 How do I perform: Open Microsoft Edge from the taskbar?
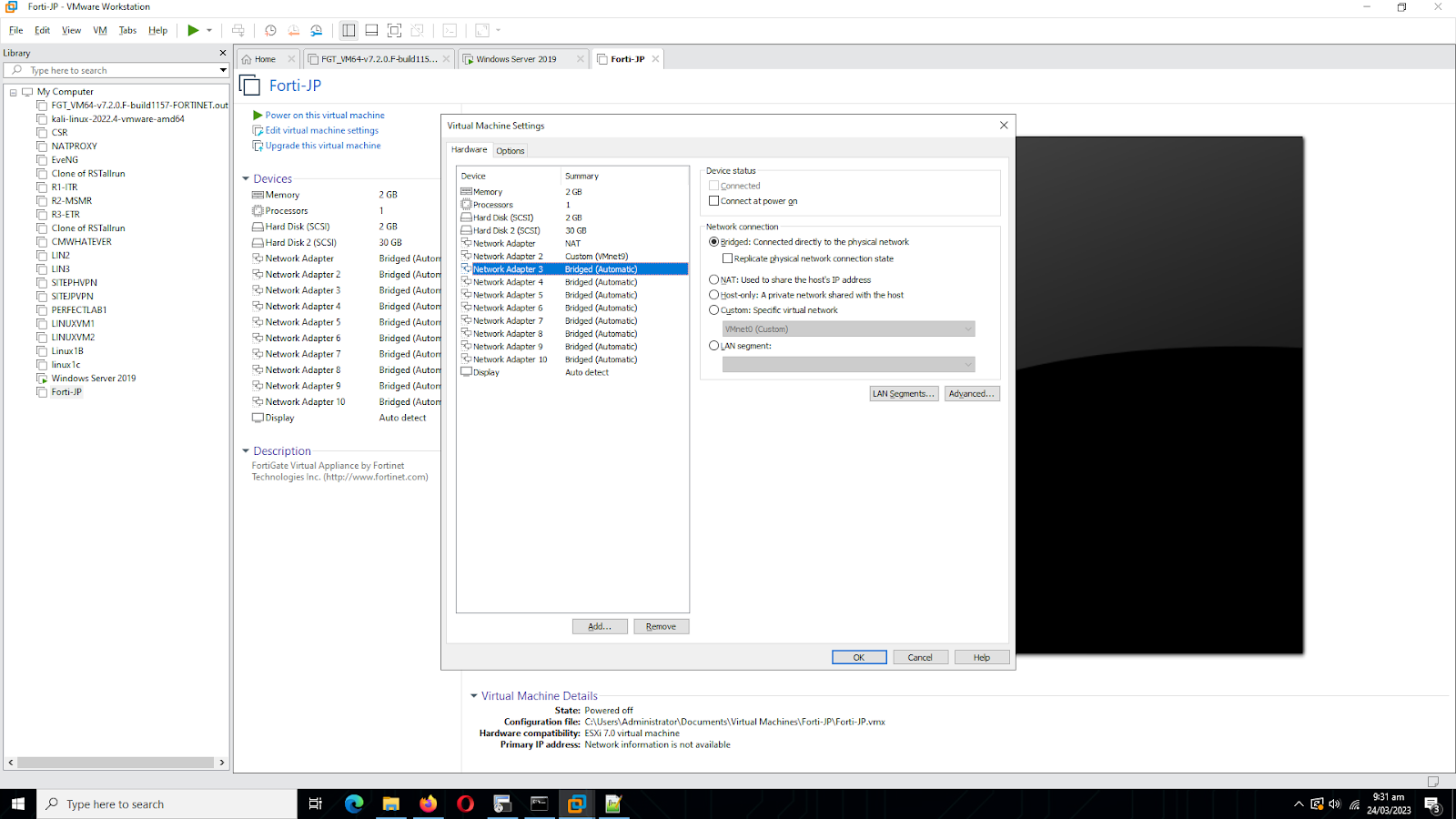pos(354,804)
